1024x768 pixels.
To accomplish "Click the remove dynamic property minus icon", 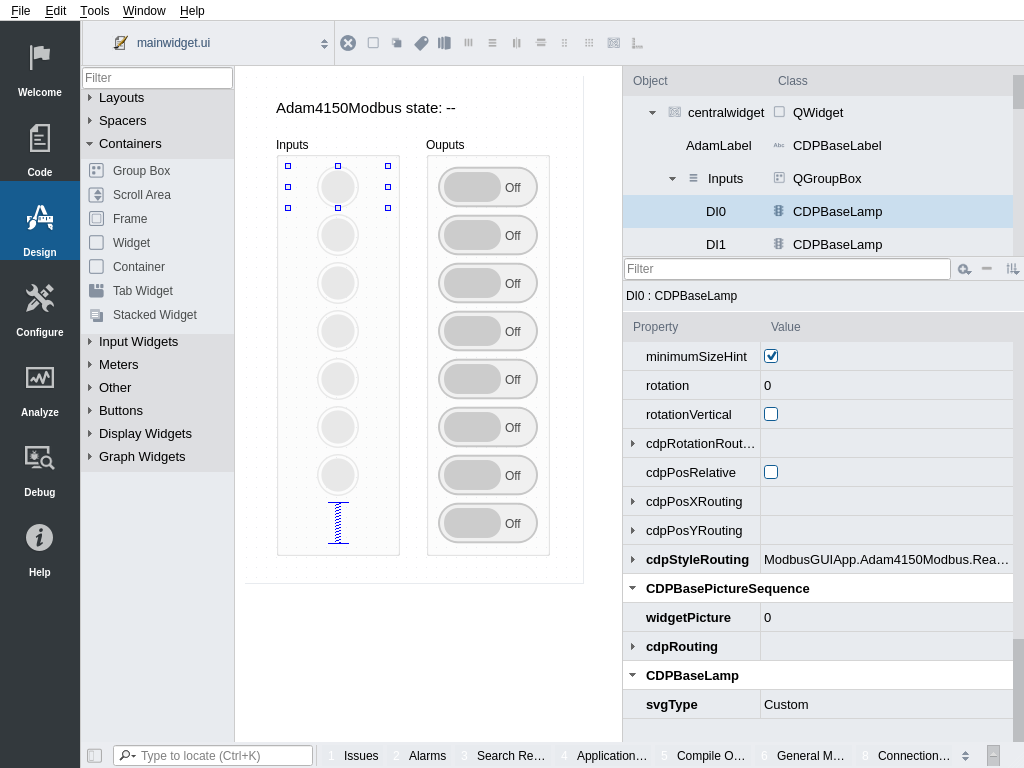I will click(987, 269).
